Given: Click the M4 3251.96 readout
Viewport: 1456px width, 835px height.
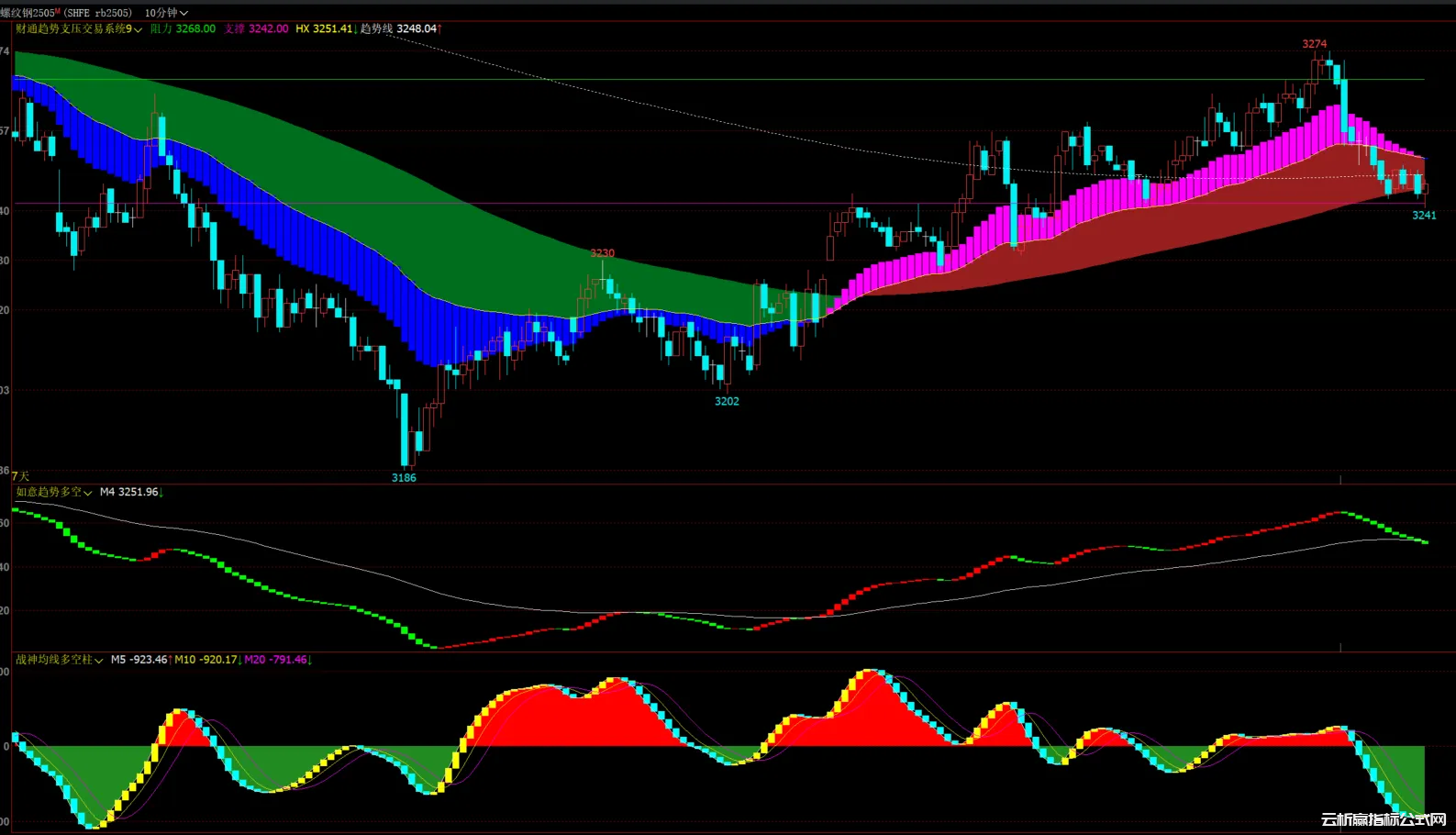Looking at the screenshot, I should [130, 493].
